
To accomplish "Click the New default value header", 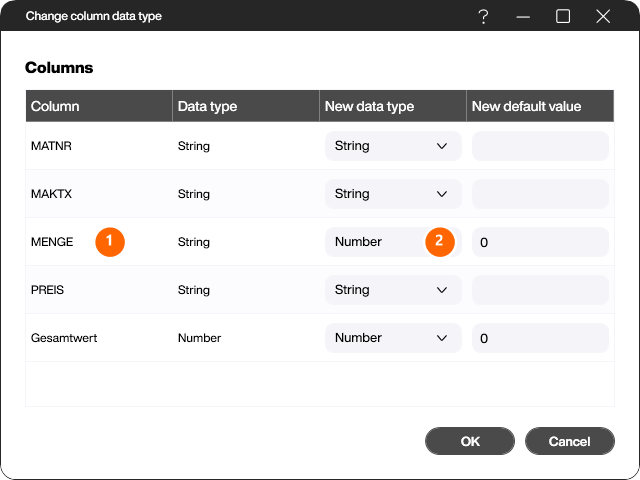I will pyautogui.click(x=540, y=106).
